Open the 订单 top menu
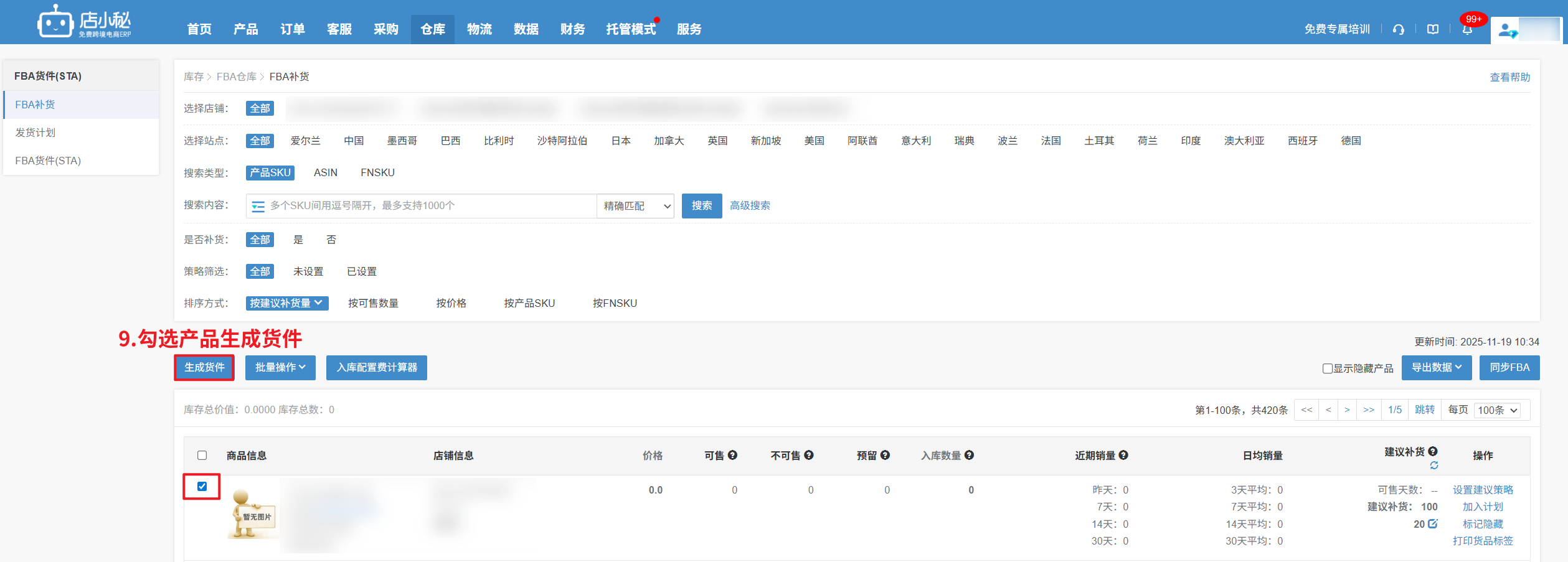The width and height of the screenshot is (1568, 562). click(x=292, y=29)
